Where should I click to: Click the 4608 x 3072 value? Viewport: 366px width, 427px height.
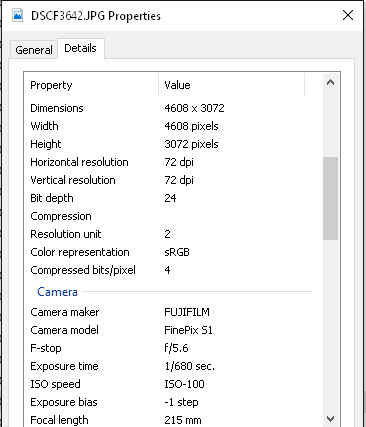point(194,108)
